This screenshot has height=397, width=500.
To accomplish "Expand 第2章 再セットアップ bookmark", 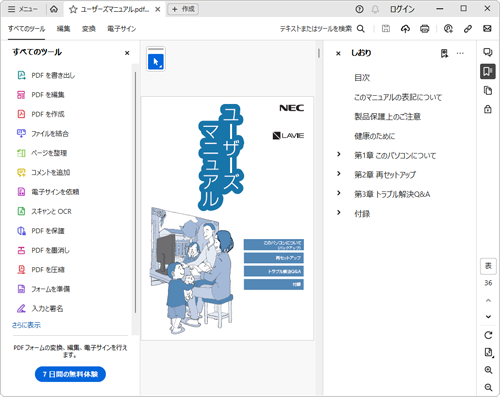I will click(x=339, y=173).
